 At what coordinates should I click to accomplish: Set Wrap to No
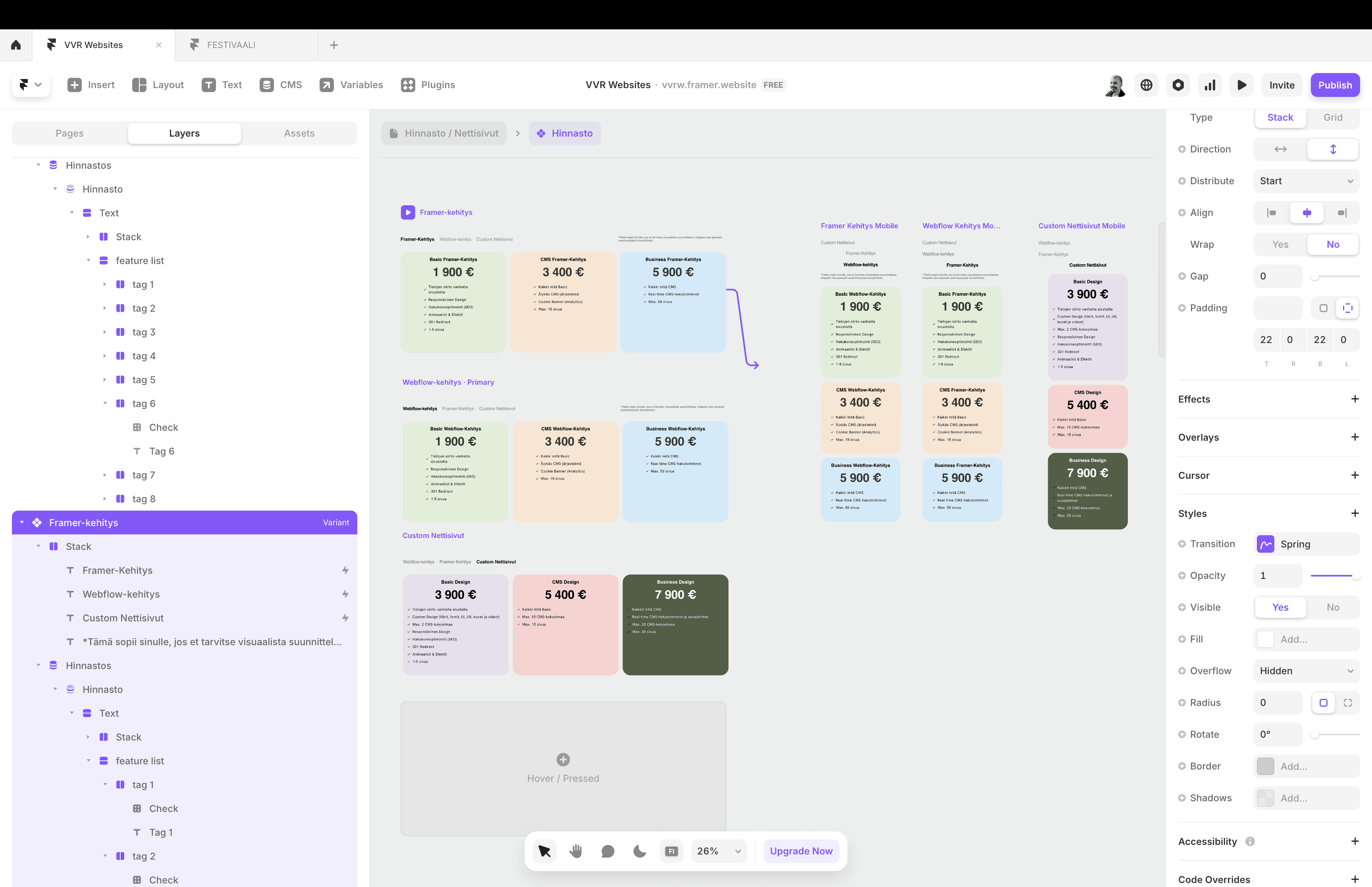[x=1333, y=244]
